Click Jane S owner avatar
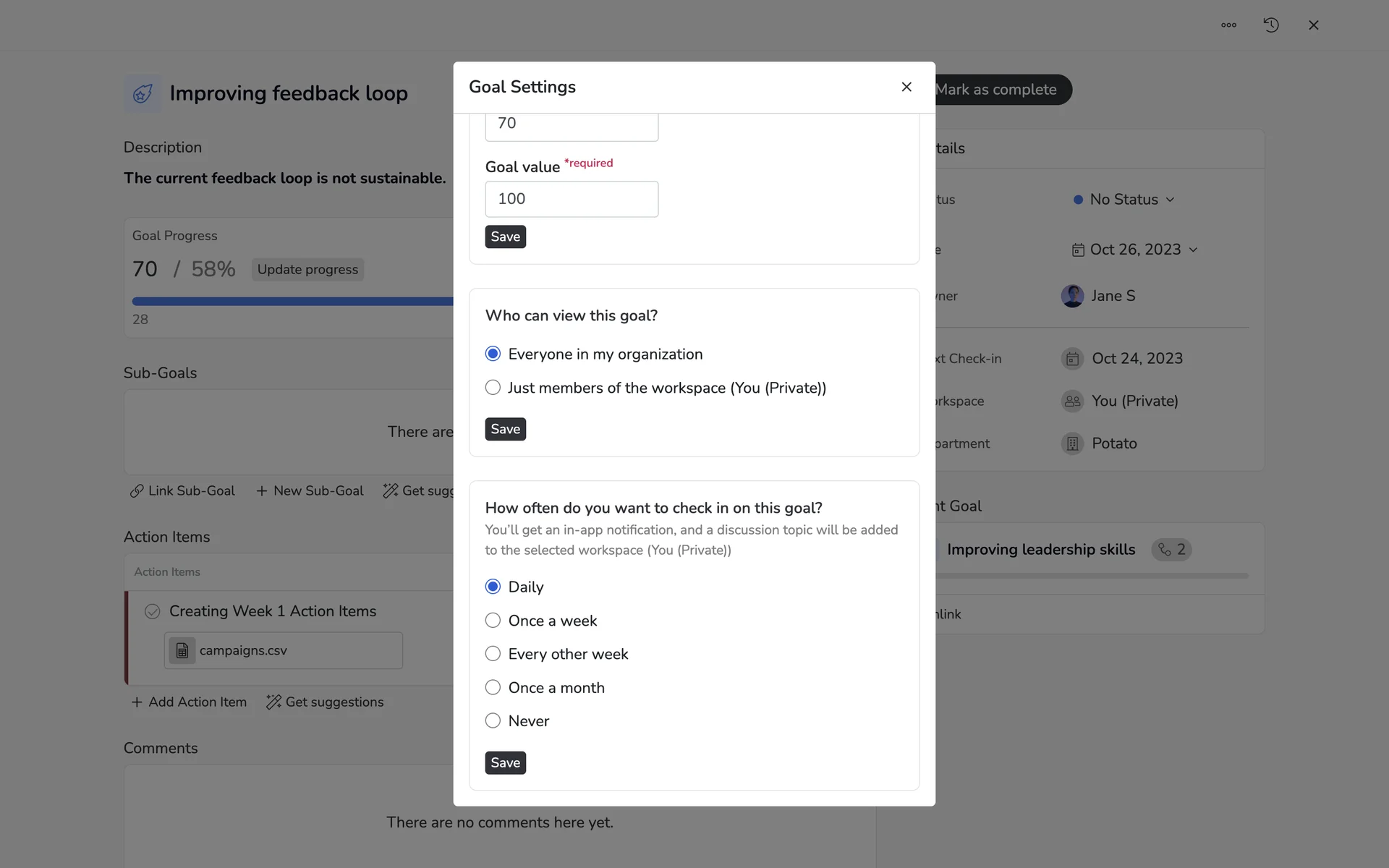 pos(1072,296)
